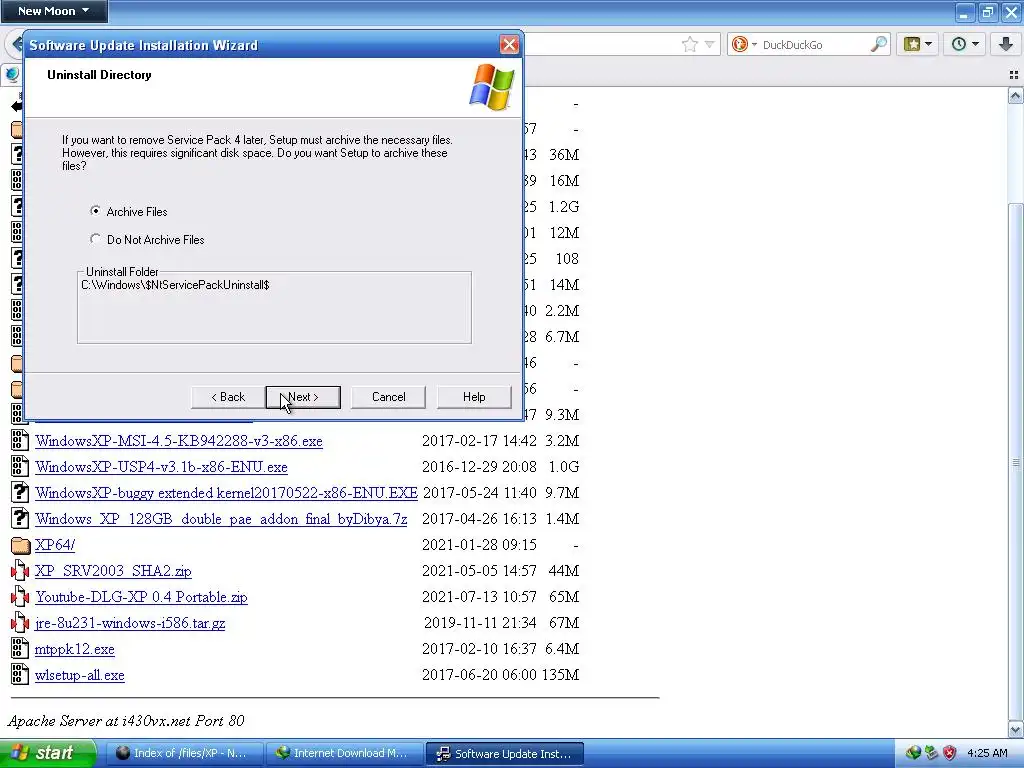
Task: Click the red security shield tray icon
Action: tap(949, 753)
